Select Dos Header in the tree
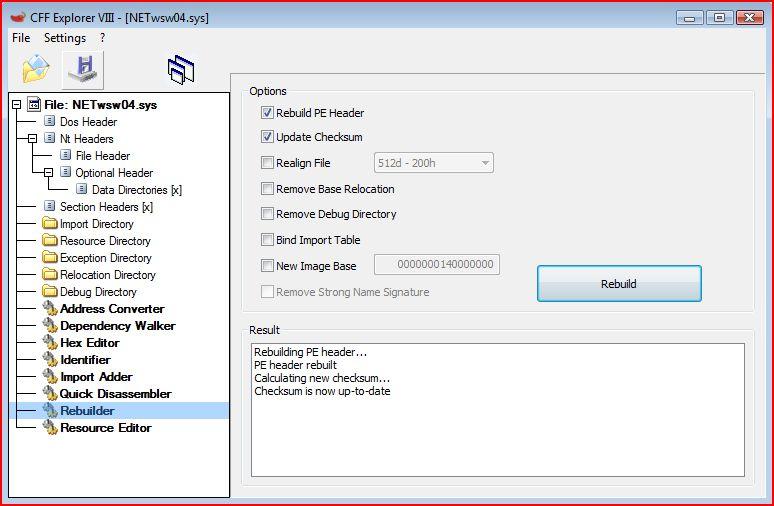 click(x=88, y=121)
